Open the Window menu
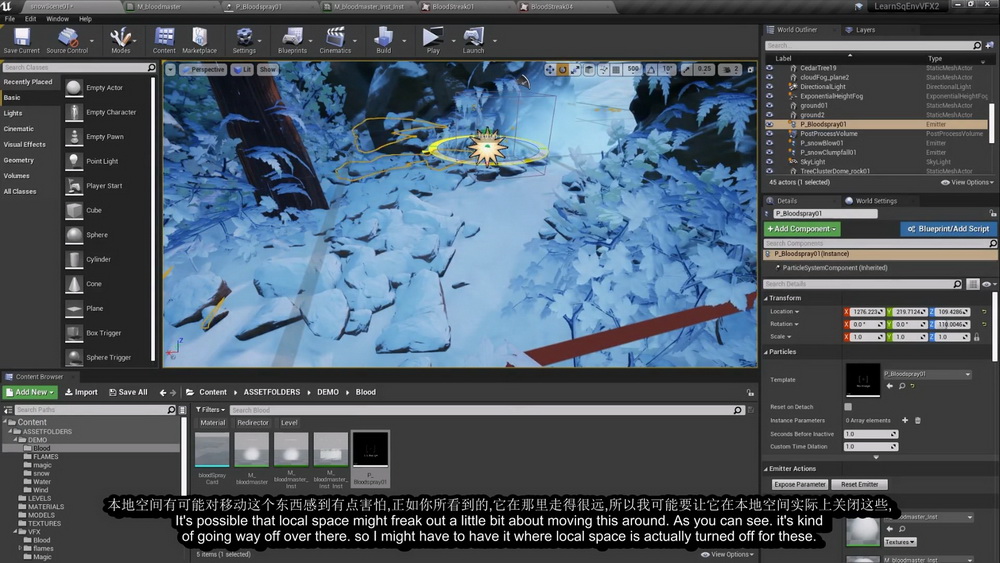 (57, 19)
